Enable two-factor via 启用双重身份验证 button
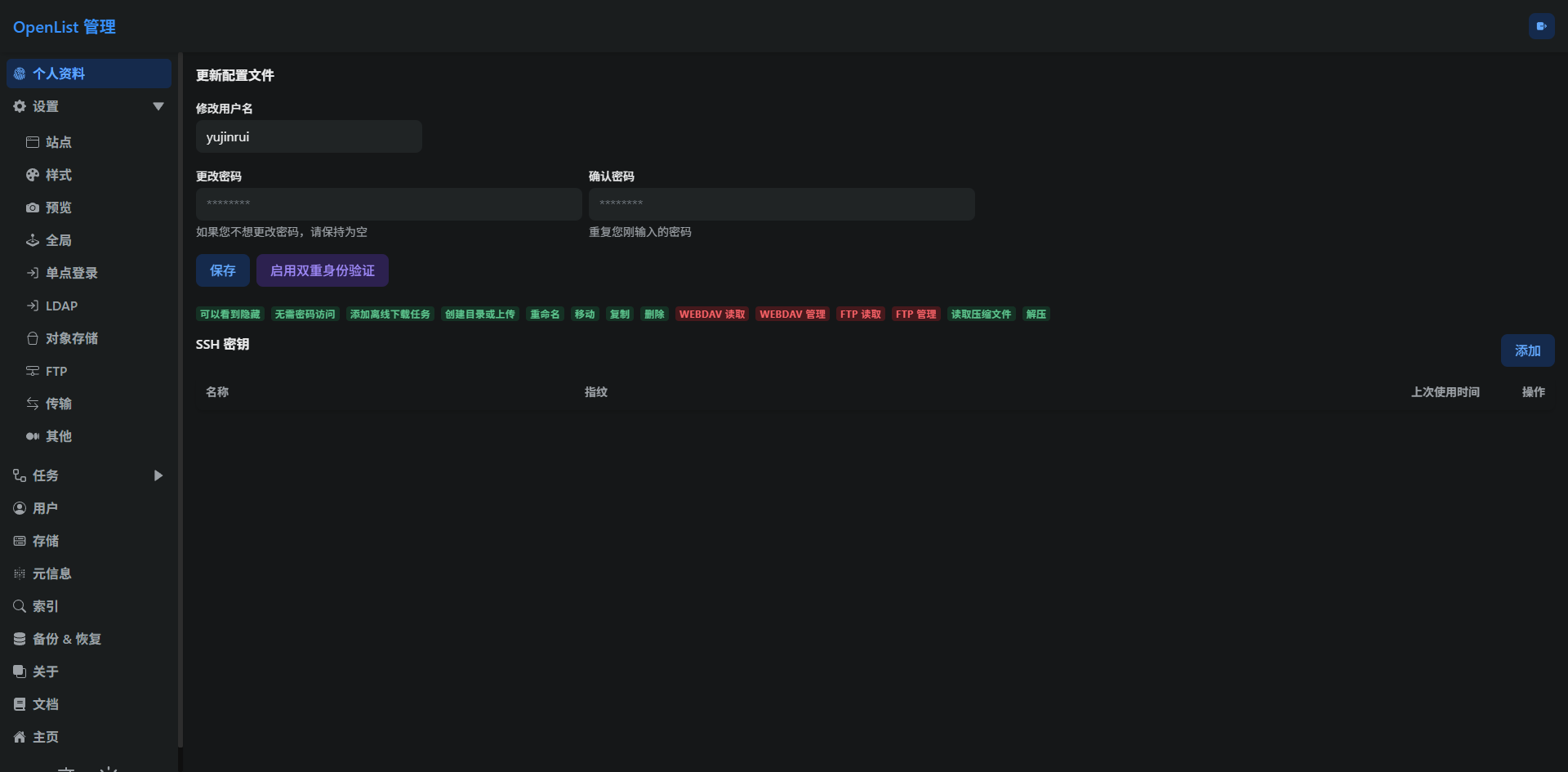This screenshot has height=772, width=1568. pyautogui.click(x=322, y=270)
